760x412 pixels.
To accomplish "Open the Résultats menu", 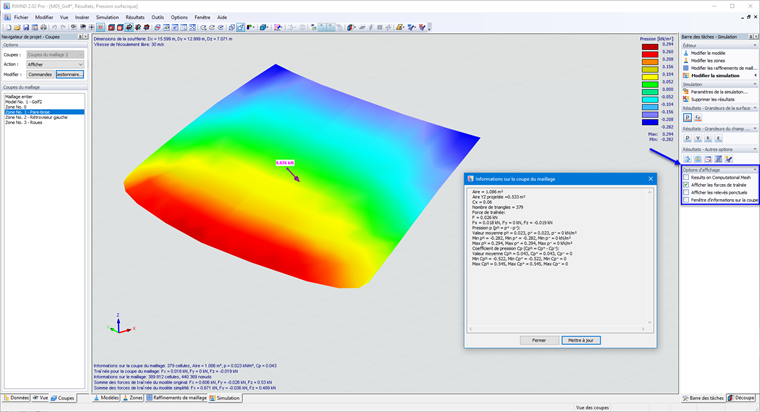I will tap(135, 17).
